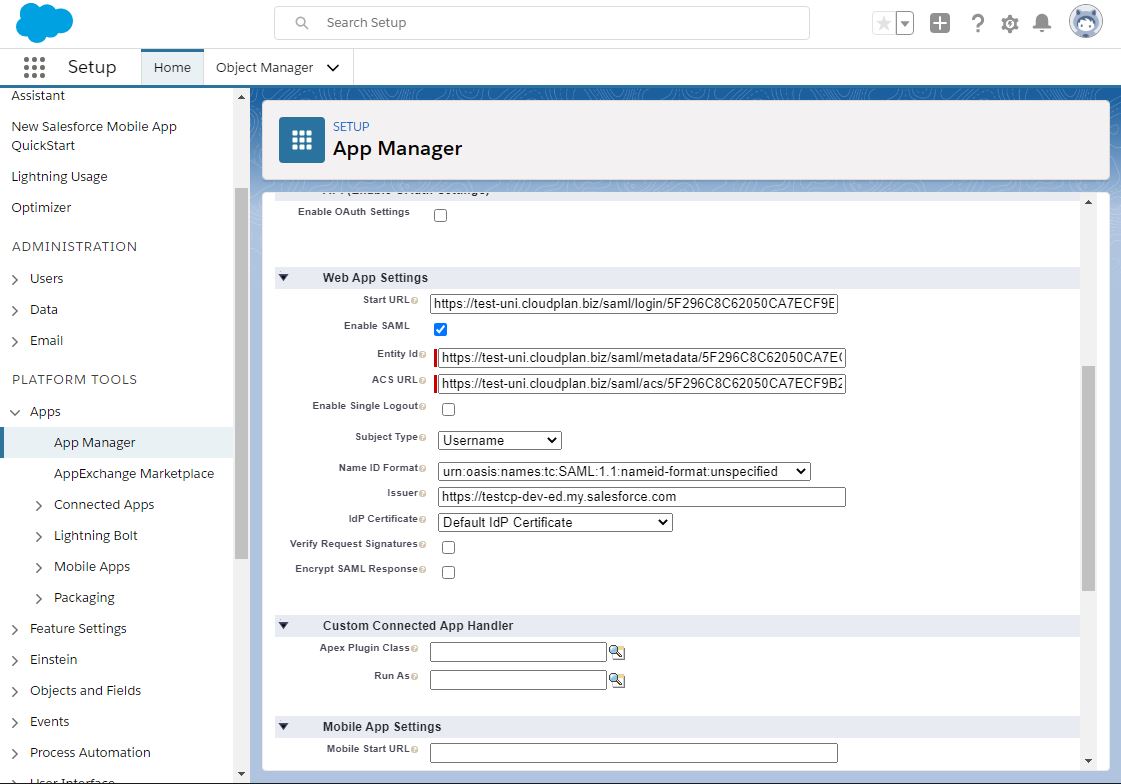Click your user avatar picture
The image size is (1121, 784).
[1085, 22]
